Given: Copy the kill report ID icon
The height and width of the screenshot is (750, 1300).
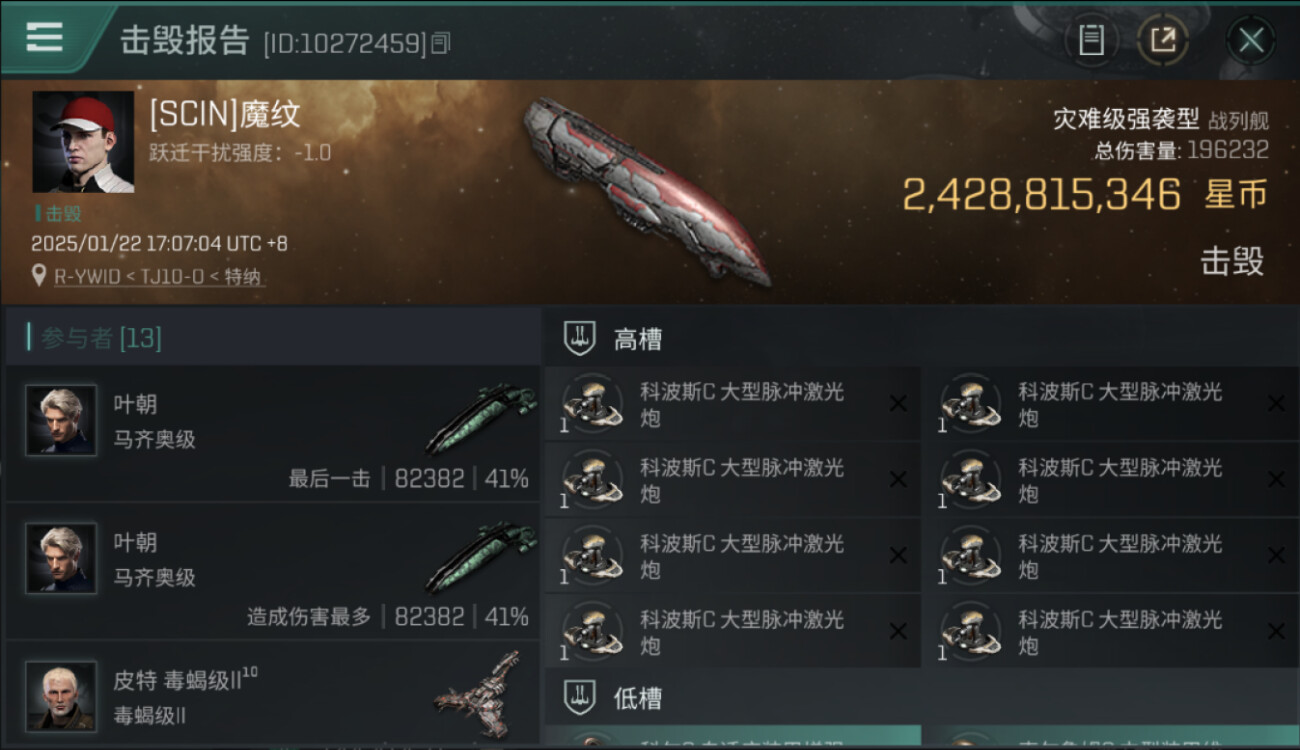Looking at the screenshot, I should tap(441, 43).
